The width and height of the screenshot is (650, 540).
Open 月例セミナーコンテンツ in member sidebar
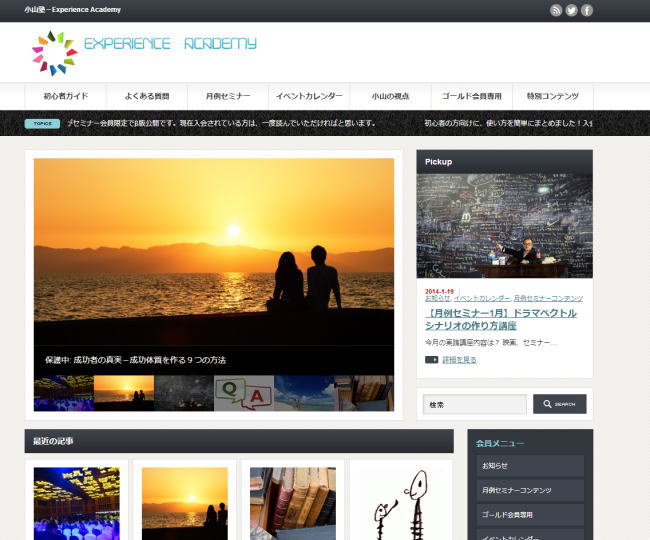529,490
